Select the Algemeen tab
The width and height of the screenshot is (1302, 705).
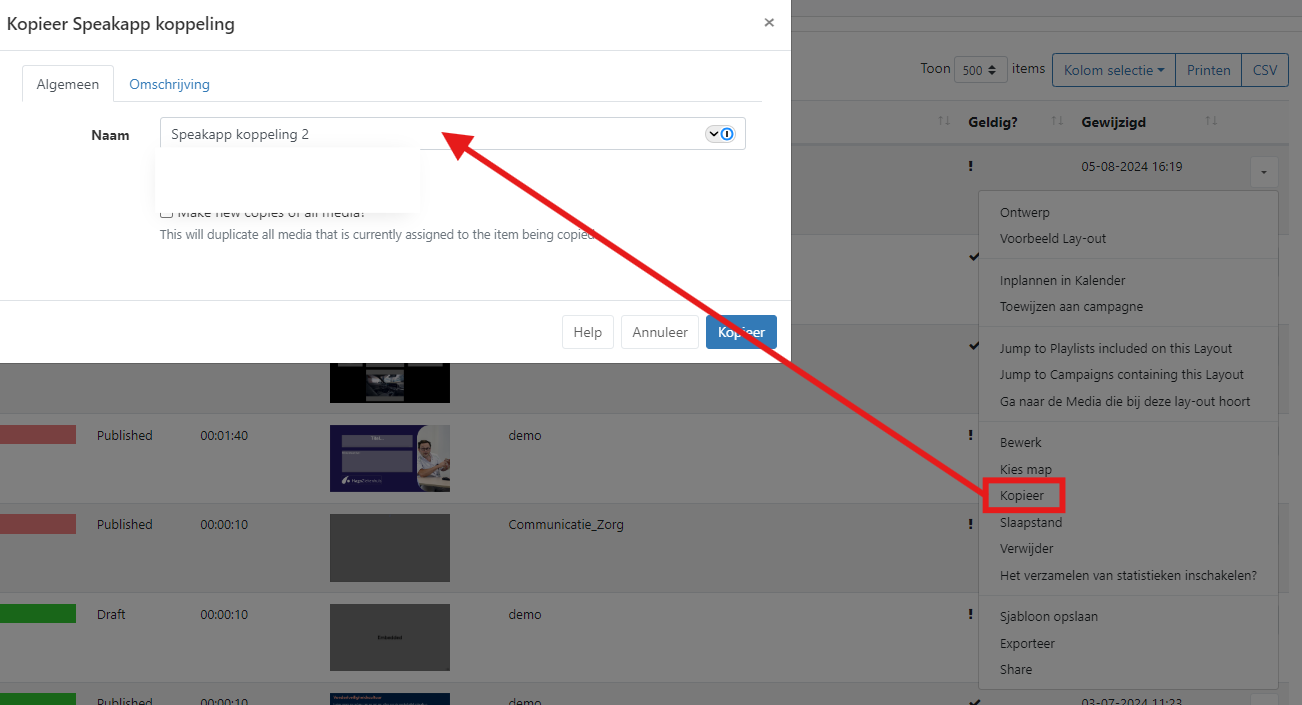click(68, 84)
